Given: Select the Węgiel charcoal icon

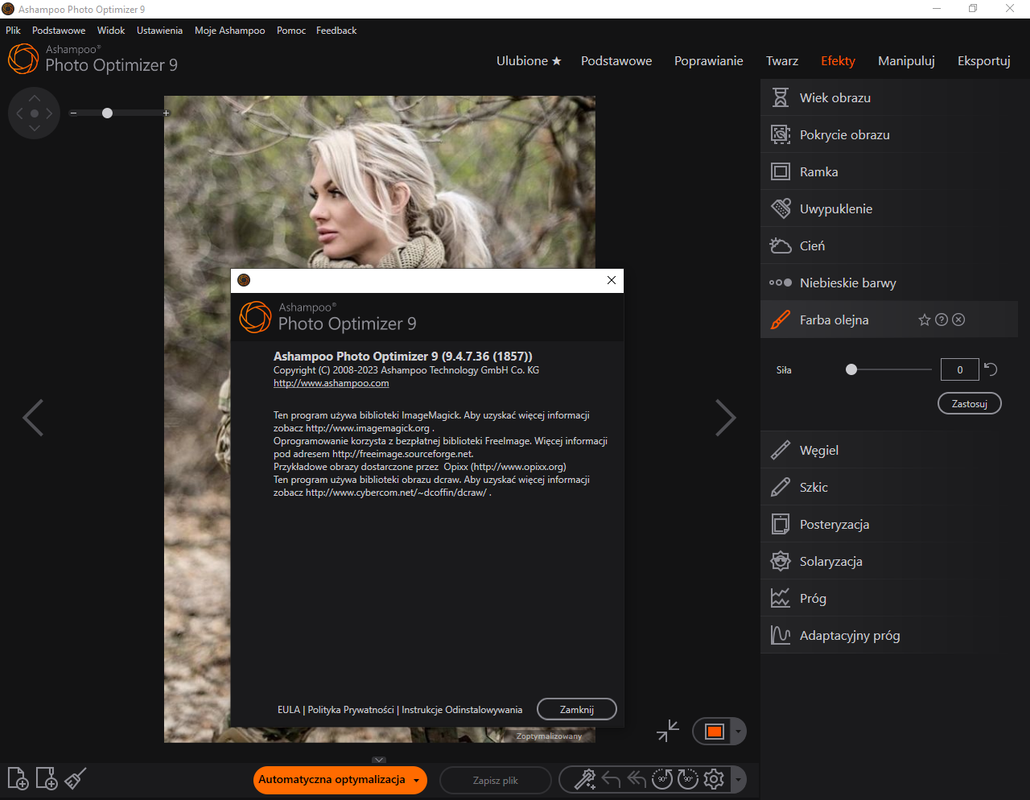Looking at the screenshot, I should tap(780, 450).
